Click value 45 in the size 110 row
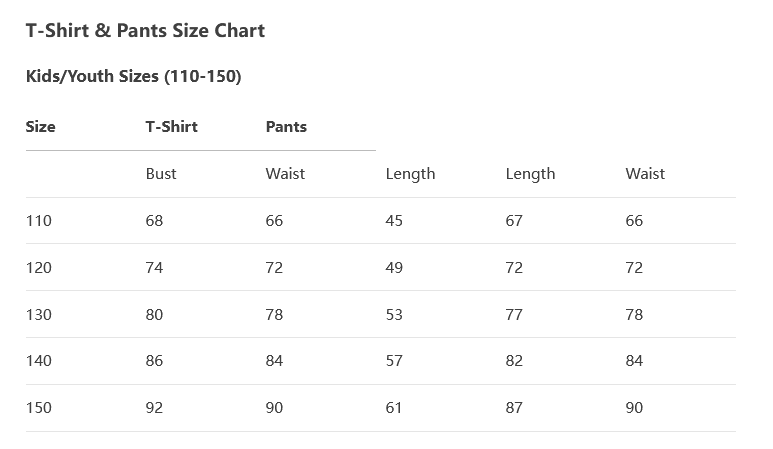 coord(394,220)
